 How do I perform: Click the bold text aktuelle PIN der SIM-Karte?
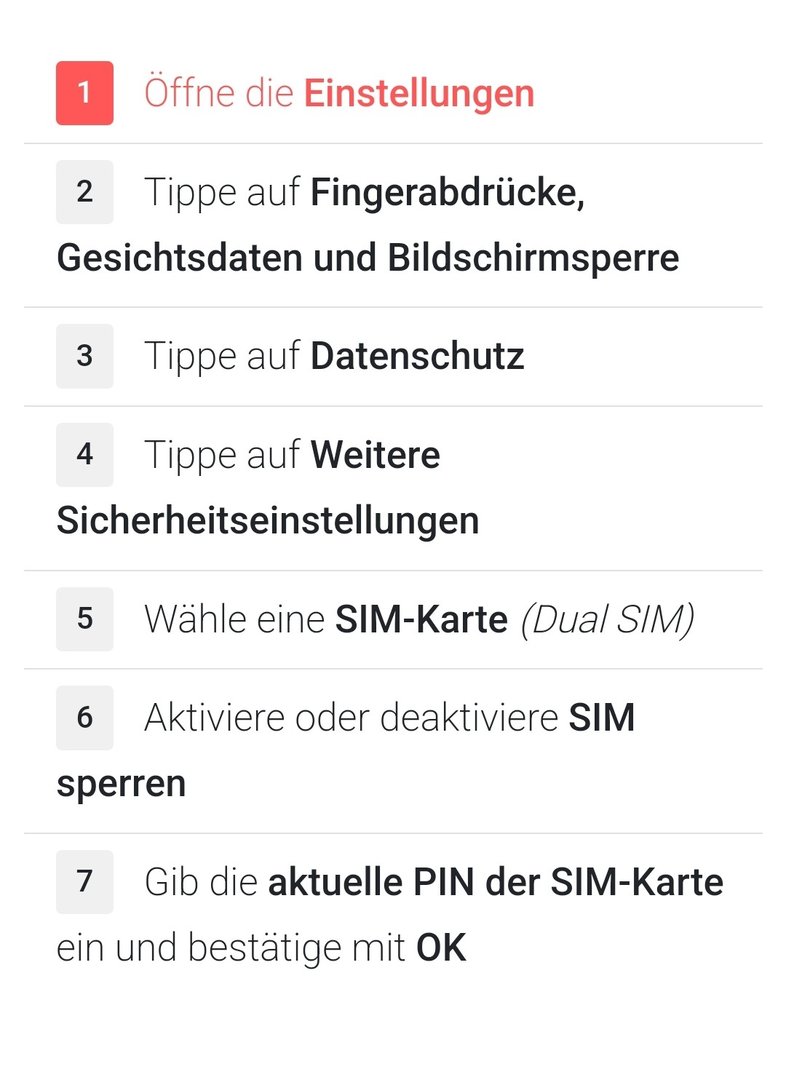pyautogui.click(x=495, y=882)
